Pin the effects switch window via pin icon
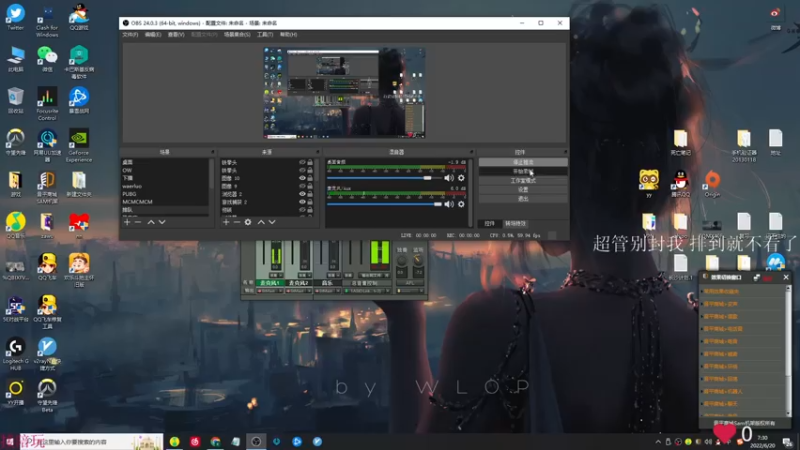The image size is (800, 450). pos(756,278)
